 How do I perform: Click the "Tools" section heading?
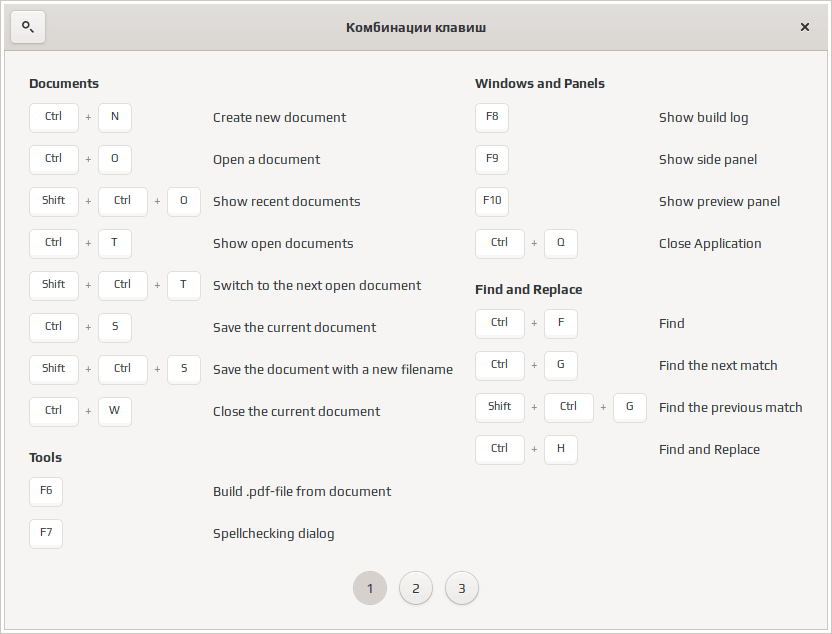point(46,457)
